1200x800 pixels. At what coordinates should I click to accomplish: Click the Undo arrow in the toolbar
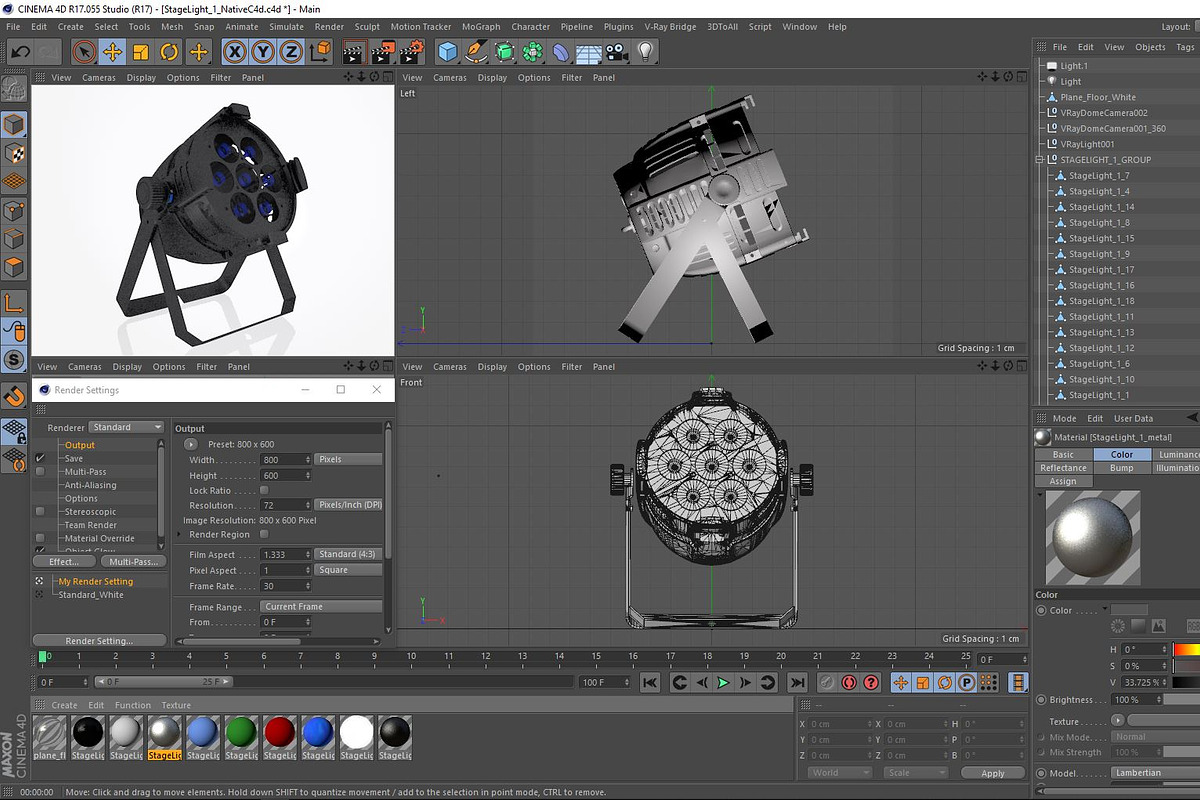tap(20, 51)
